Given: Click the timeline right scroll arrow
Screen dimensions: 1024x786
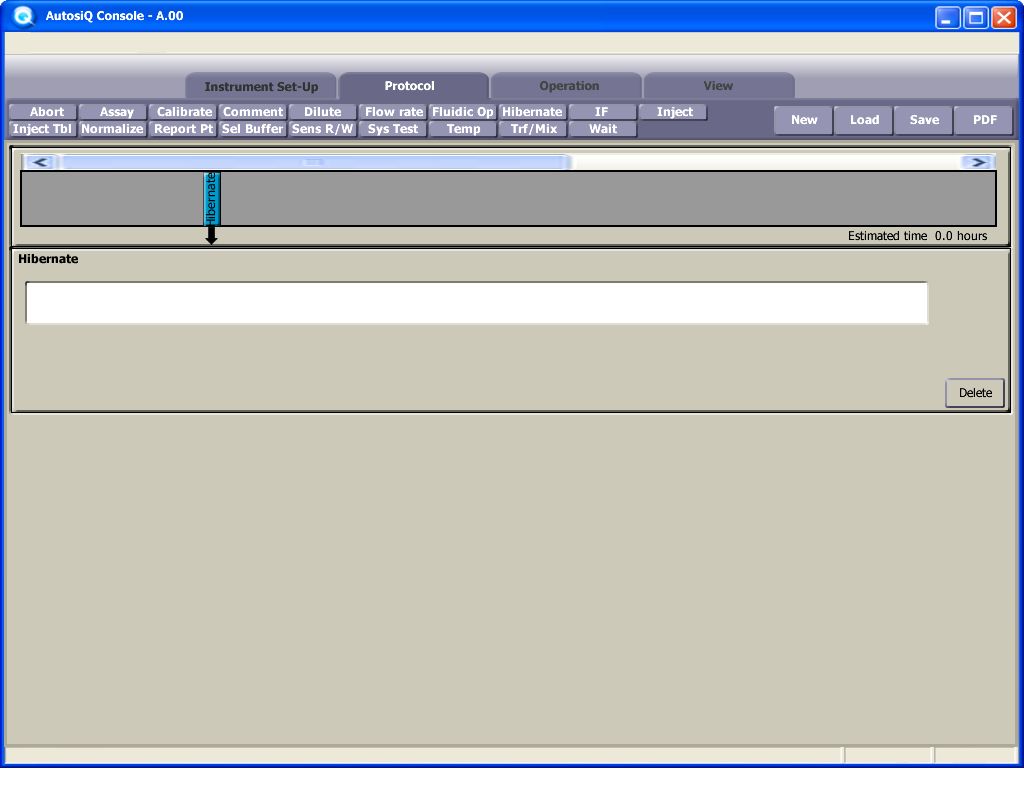Looking at the screenshot, I should (978, 162).
